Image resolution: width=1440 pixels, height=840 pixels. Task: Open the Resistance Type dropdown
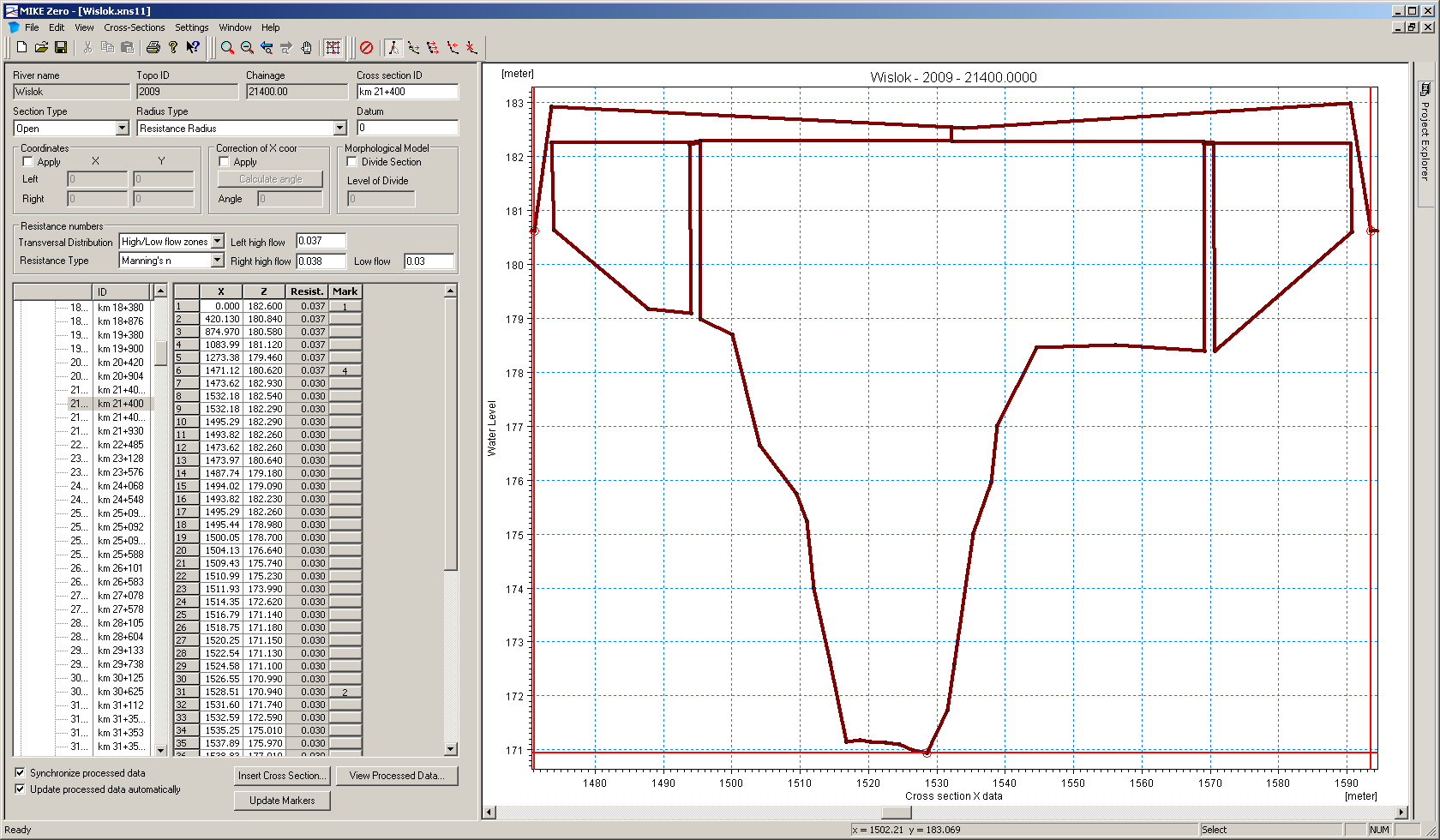pos(217,261)
